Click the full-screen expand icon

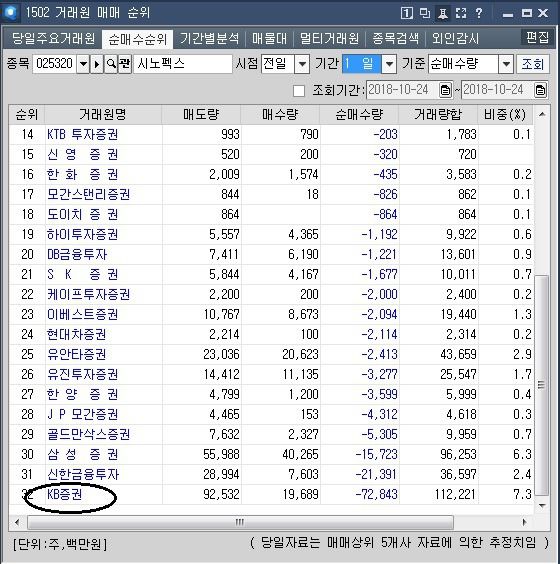click(x=461, y=13)
